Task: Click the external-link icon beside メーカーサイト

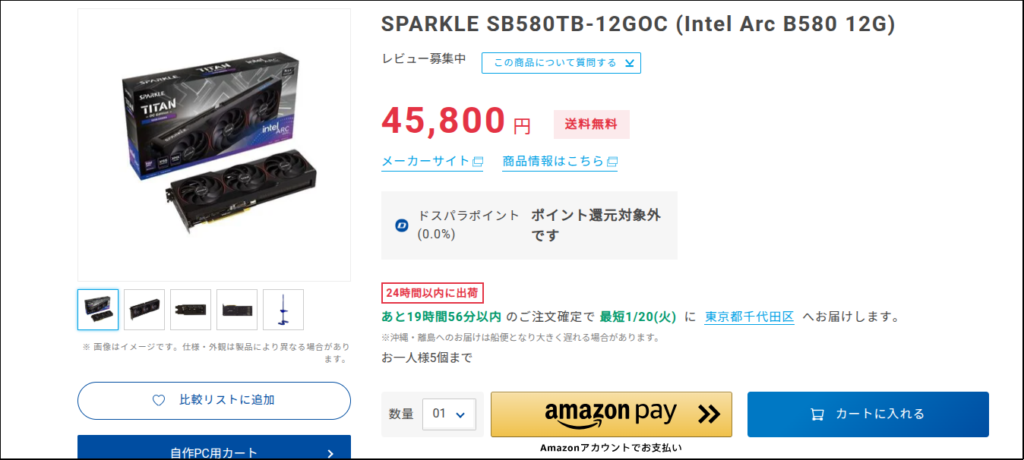Action: click(x=478, y=161)
